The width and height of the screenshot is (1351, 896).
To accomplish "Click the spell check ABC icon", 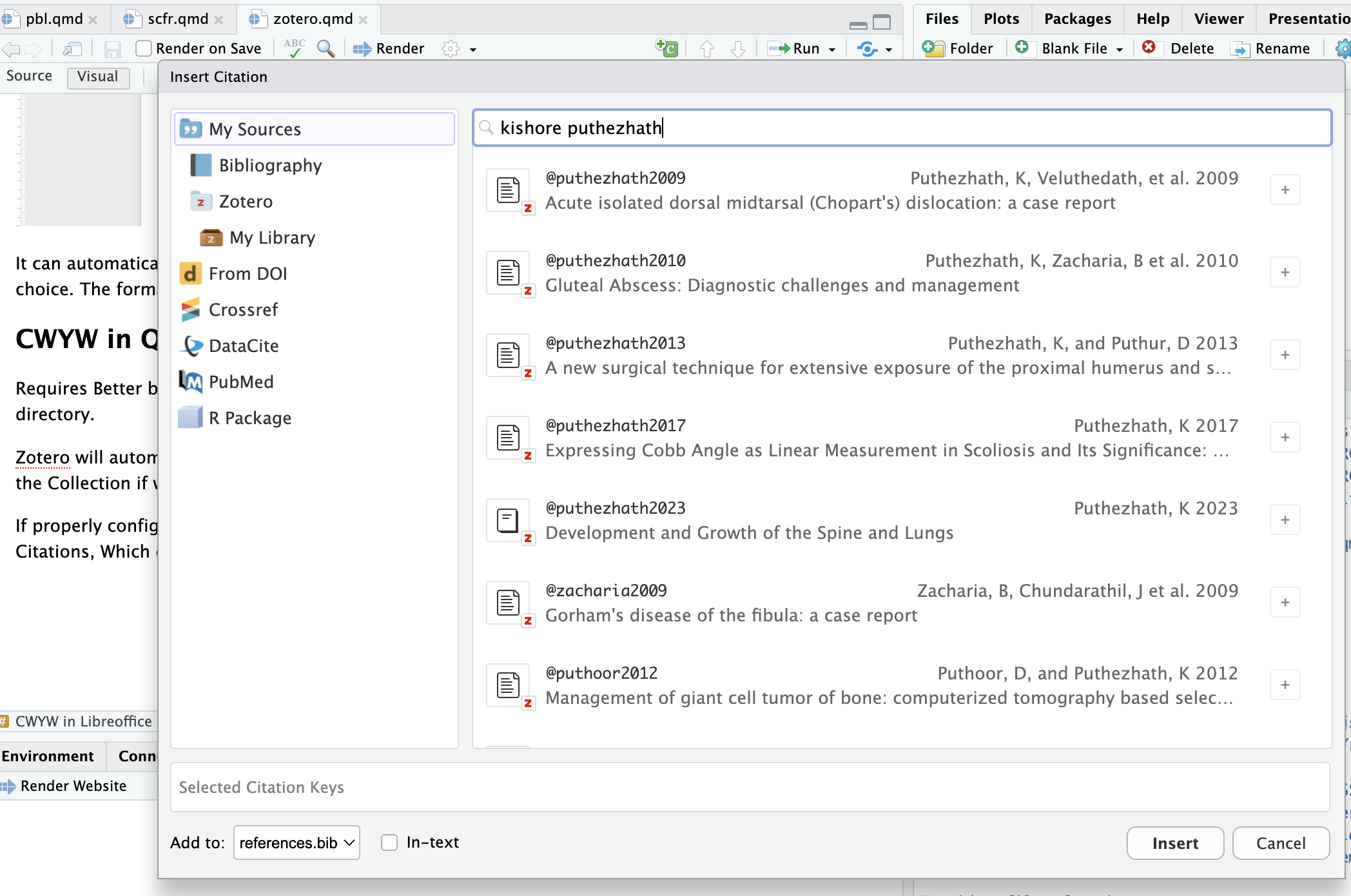I will tap(295, 48).
